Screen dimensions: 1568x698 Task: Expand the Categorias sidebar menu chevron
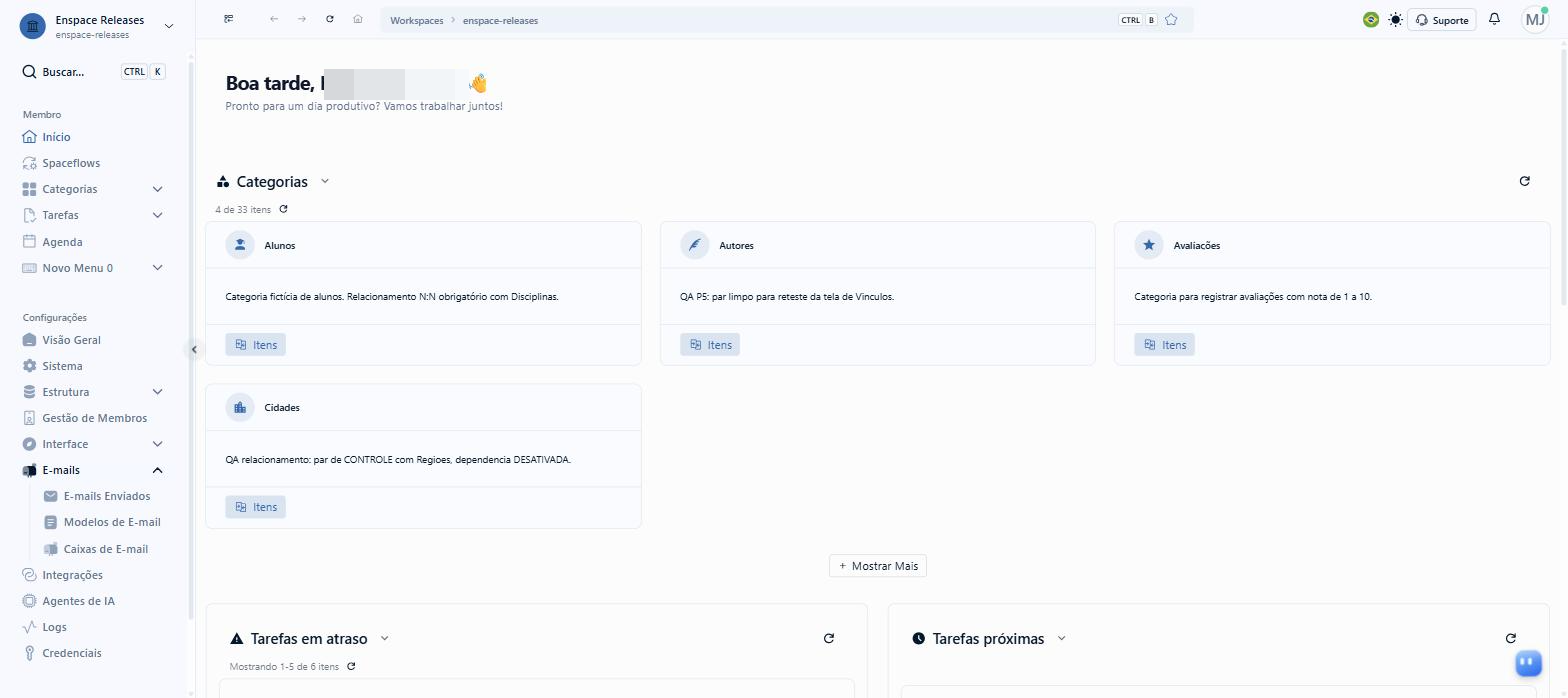[x=157, y=189]
